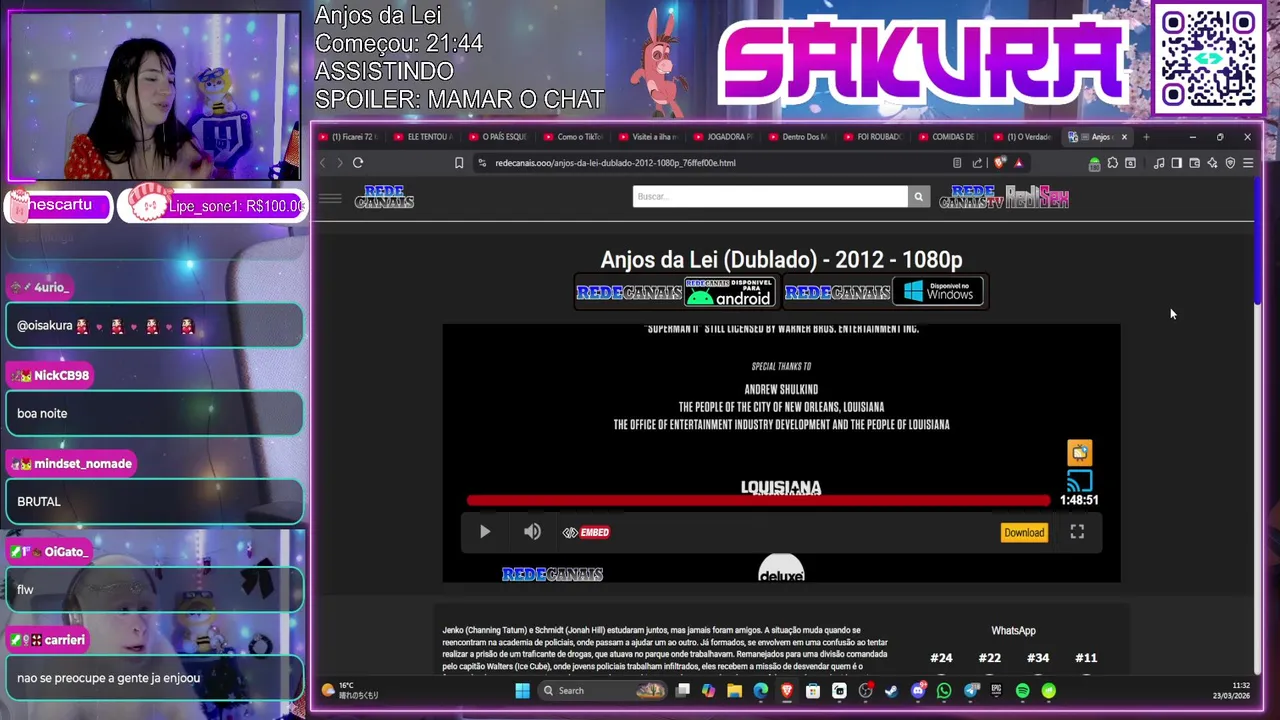Go forward in the browser
This screenshot has width=1280, height=720.
click(339, 162)
